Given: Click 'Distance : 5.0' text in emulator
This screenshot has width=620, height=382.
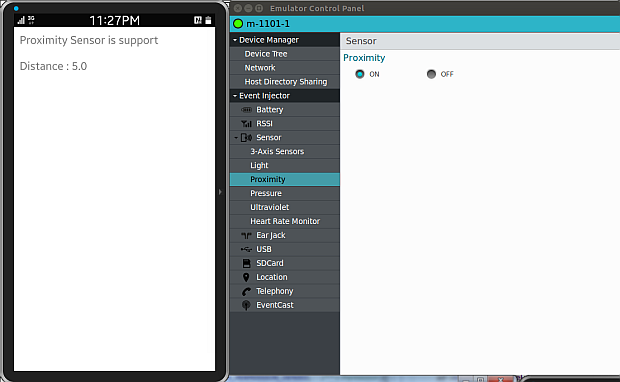Looking at the screenshot, I should point(53,66).
